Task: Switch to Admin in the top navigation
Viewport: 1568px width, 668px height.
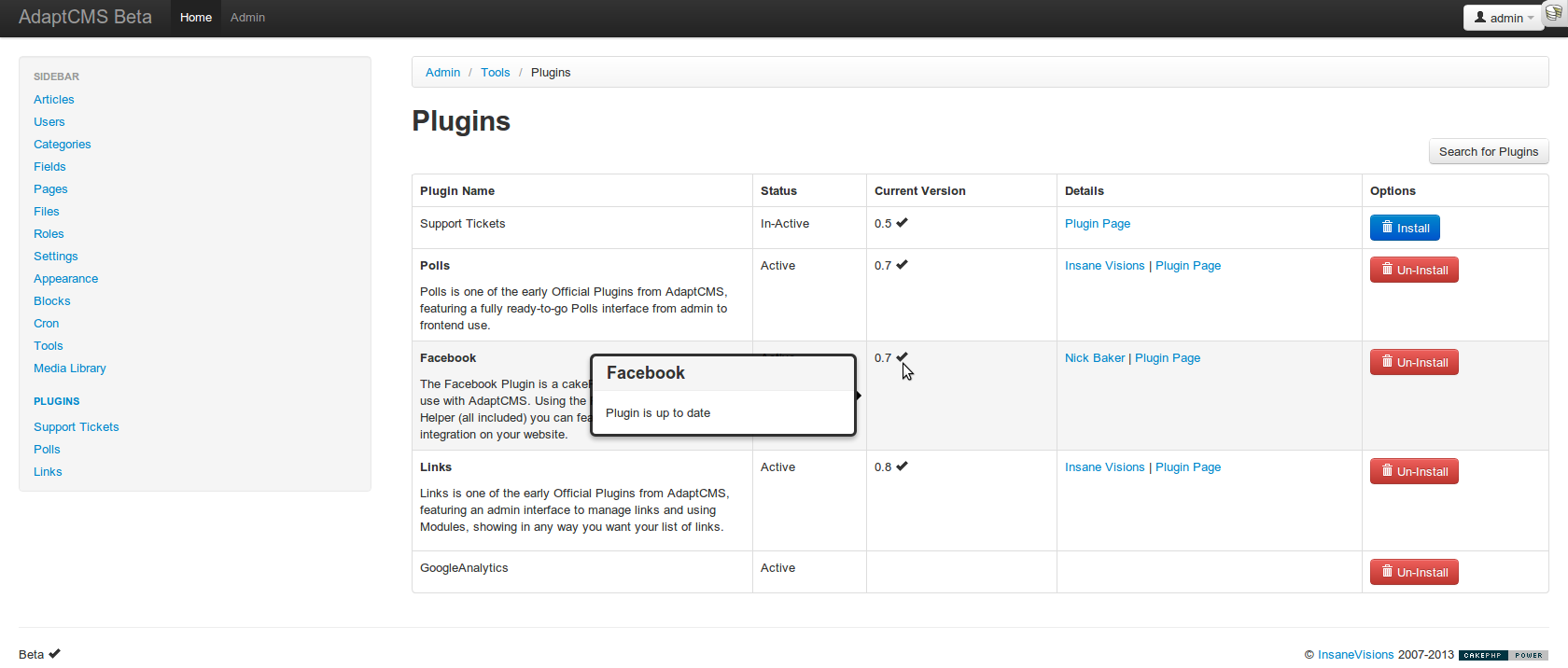Action: click(x=247, y=18)
